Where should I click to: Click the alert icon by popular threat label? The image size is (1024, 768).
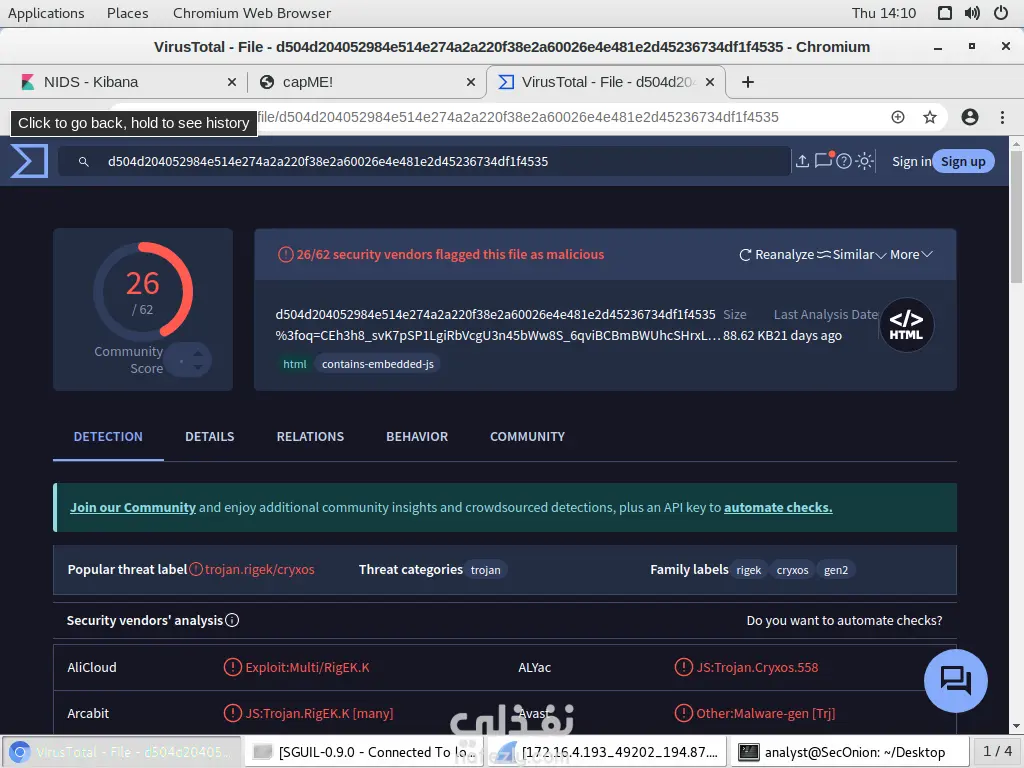(x=196, y=569)
